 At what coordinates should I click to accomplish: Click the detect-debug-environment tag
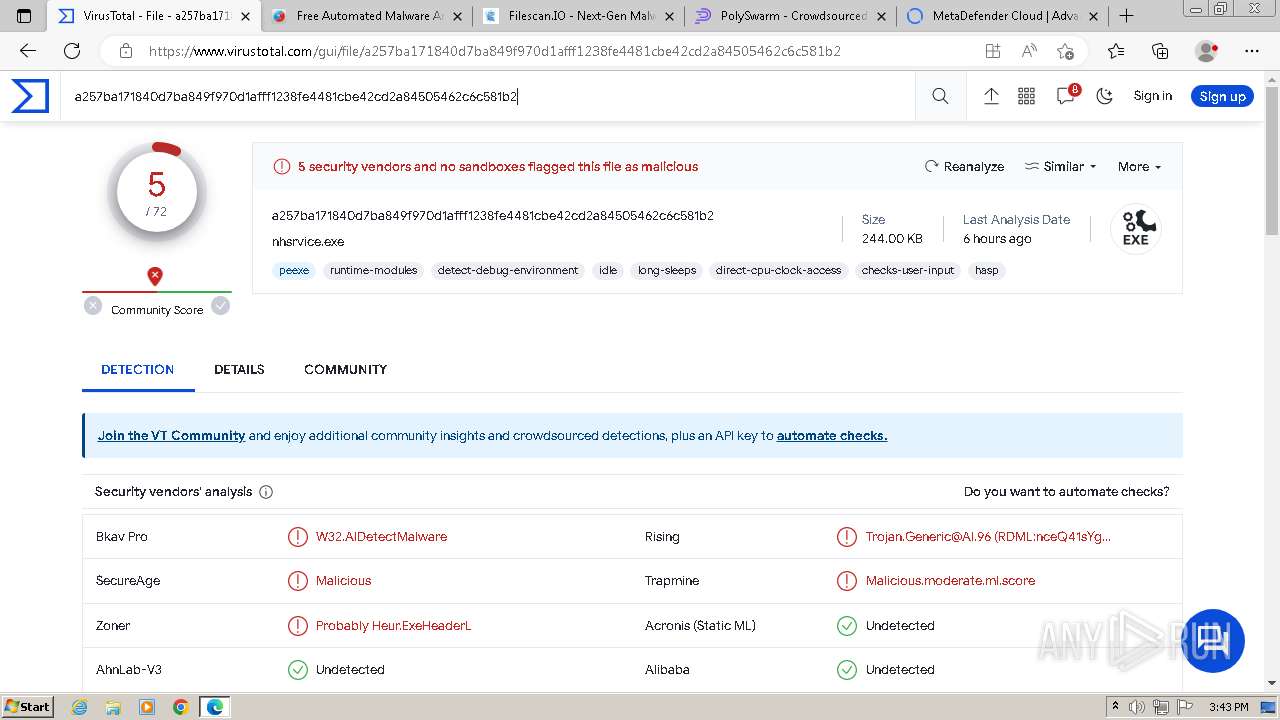tap(508, 270)
